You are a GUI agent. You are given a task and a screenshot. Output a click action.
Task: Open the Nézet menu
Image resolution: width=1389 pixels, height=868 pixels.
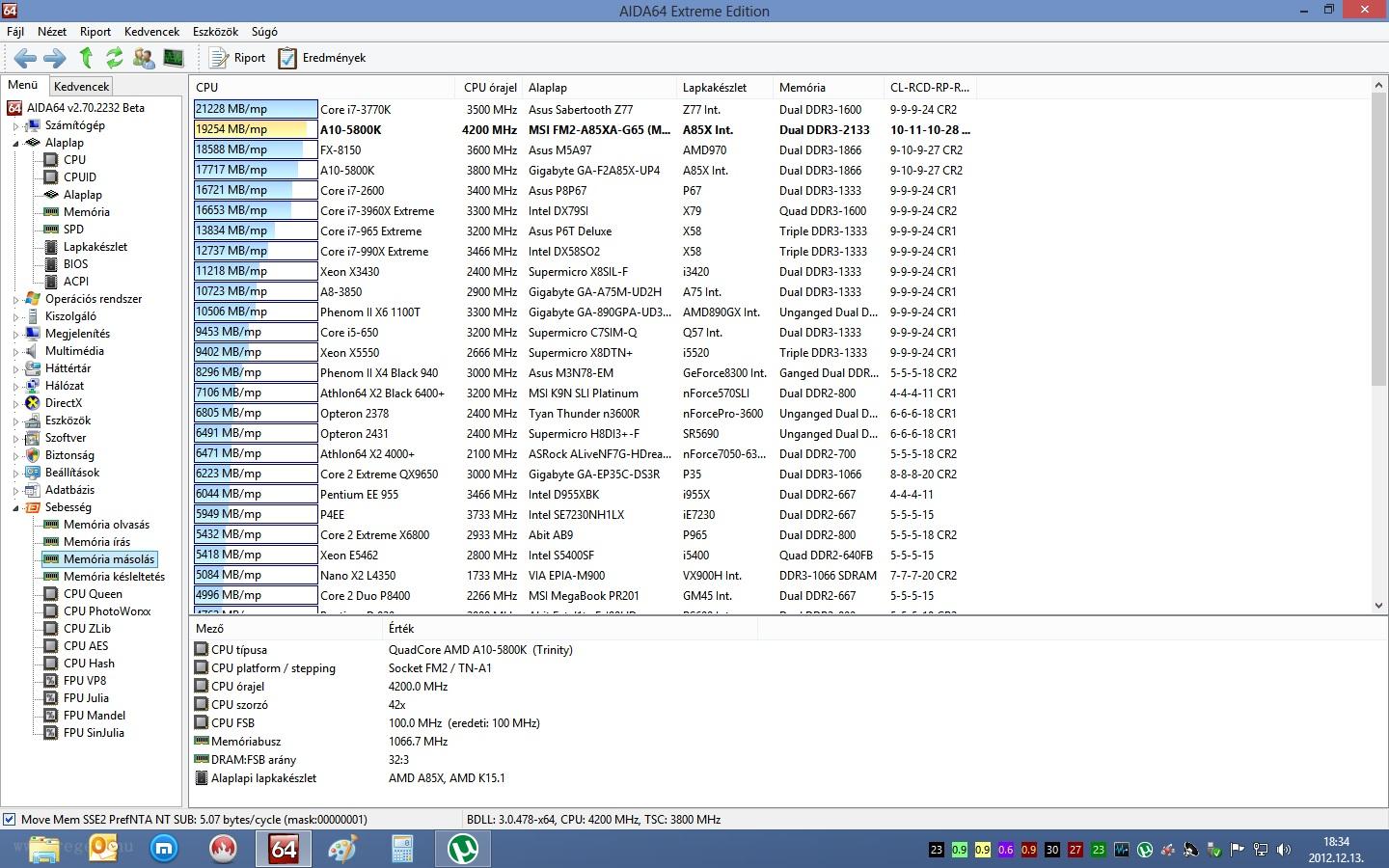pos(52,32)
